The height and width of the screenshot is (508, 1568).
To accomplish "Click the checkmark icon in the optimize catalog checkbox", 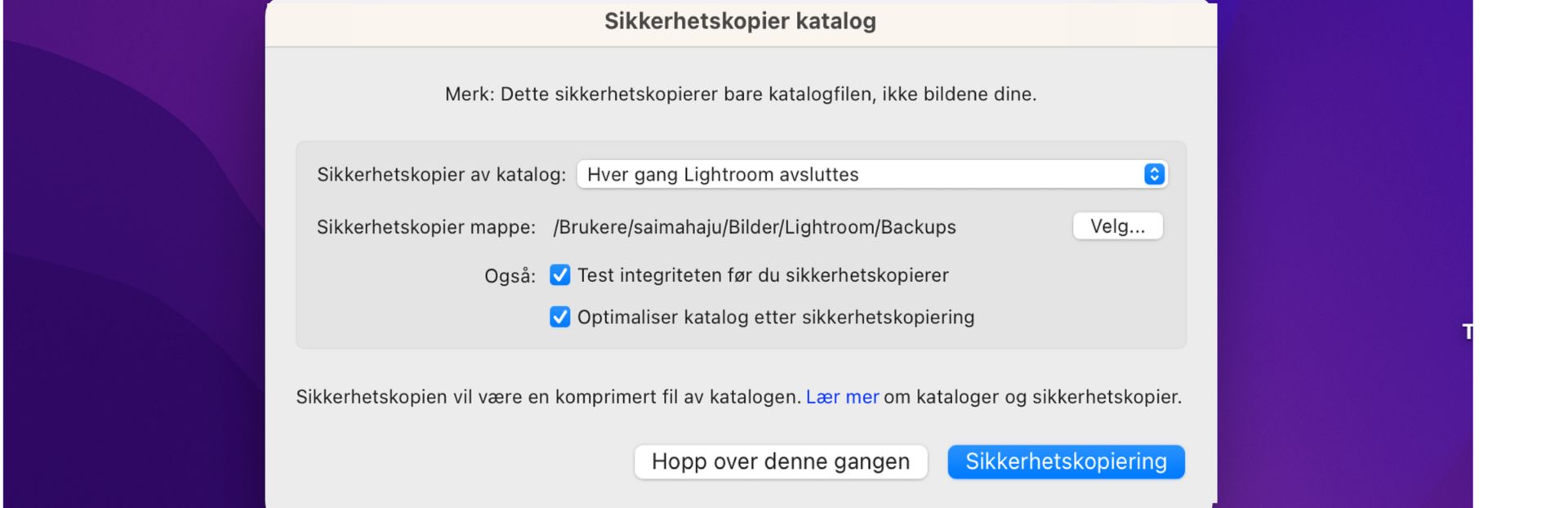I will click(x=559, y=317).
